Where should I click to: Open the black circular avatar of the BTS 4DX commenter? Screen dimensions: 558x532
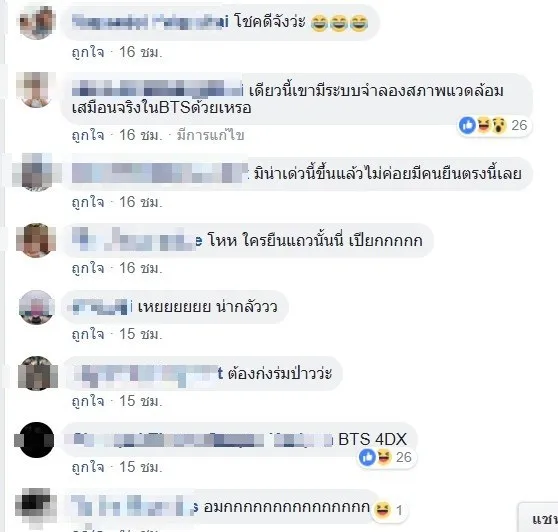(36, 439)
